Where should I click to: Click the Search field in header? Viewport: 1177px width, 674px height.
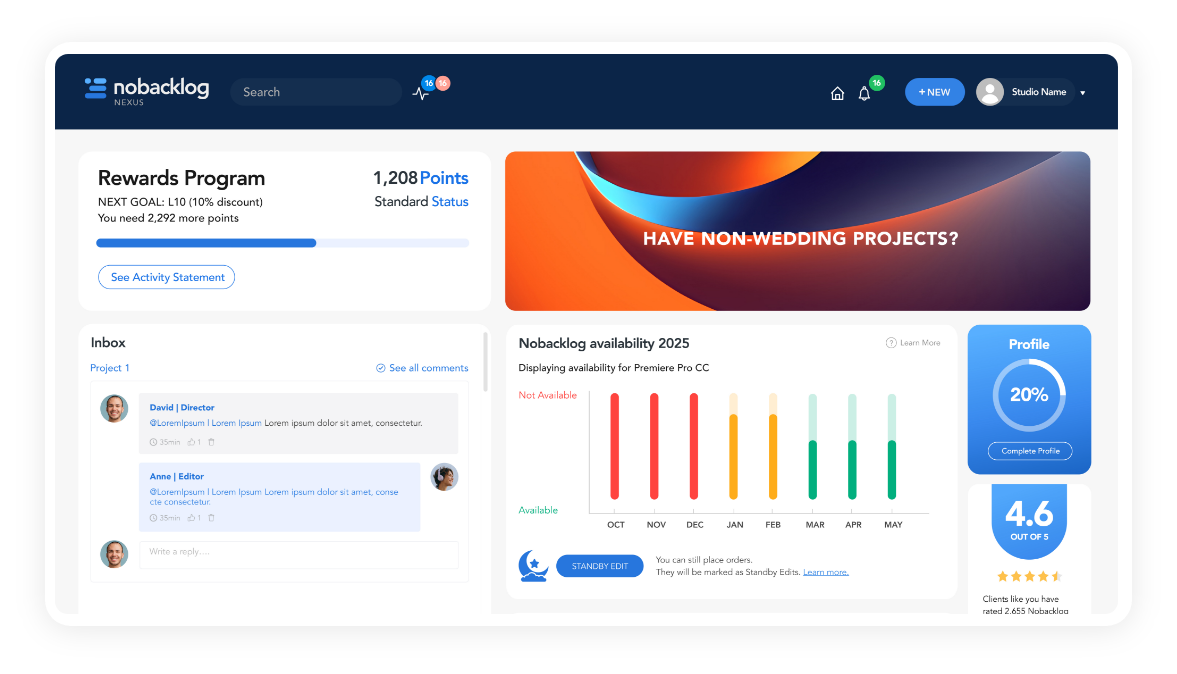tap(315, 92)
